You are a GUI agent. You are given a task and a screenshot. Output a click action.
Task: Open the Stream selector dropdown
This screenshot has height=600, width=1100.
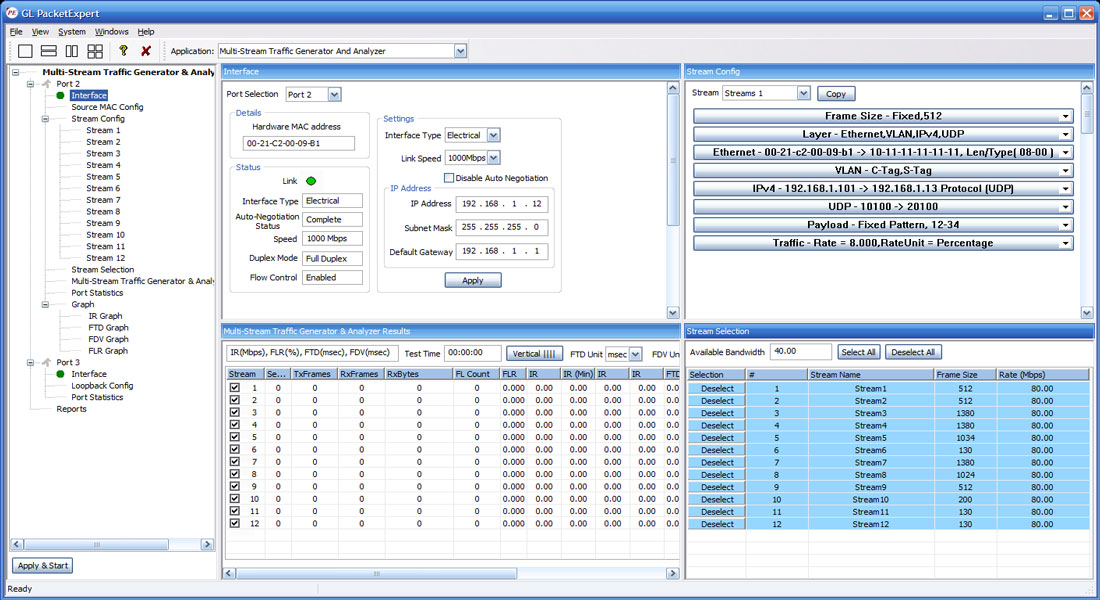point(804,93)
